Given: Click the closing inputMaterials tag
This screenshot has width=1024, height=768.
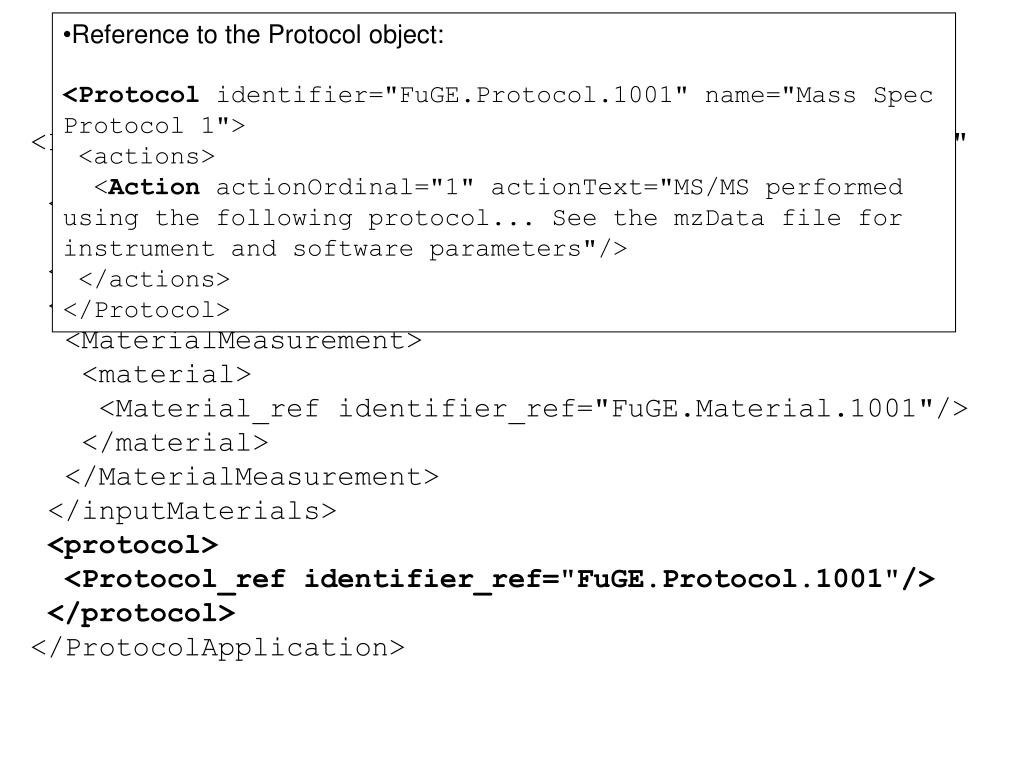Looking at the screenshot, I should click(x=192, y=511).
